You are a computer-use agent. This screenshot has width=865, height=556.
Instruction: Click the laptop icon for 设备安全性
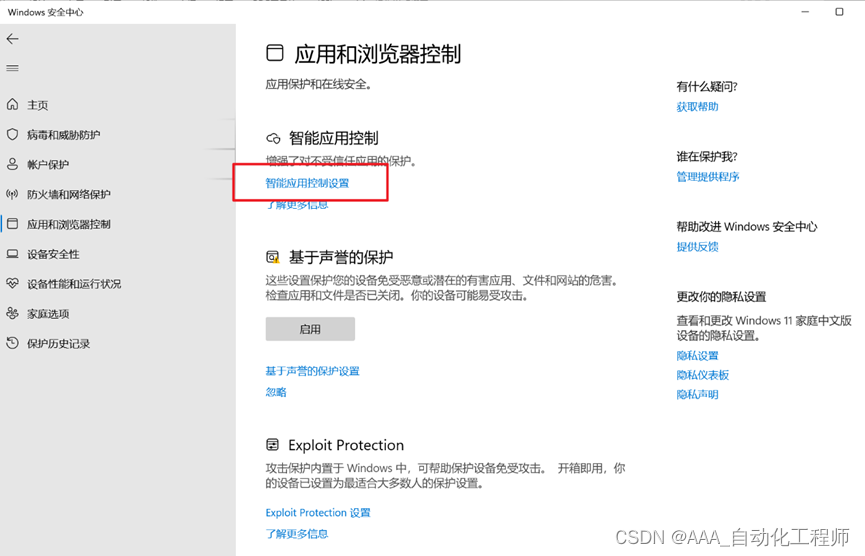(12, 253)
